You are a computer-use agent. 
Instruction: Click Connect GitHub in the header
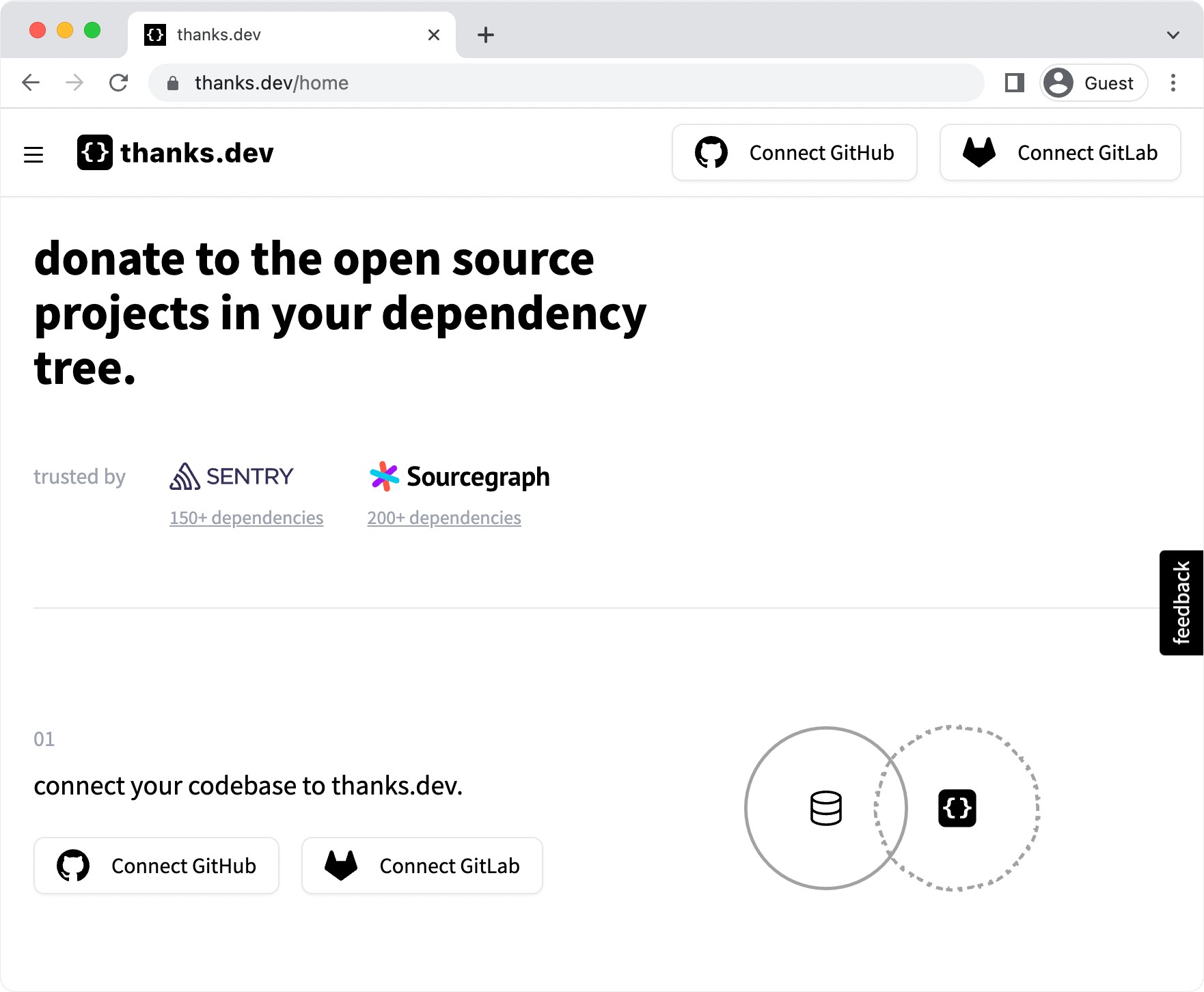(x=795, y=152)
